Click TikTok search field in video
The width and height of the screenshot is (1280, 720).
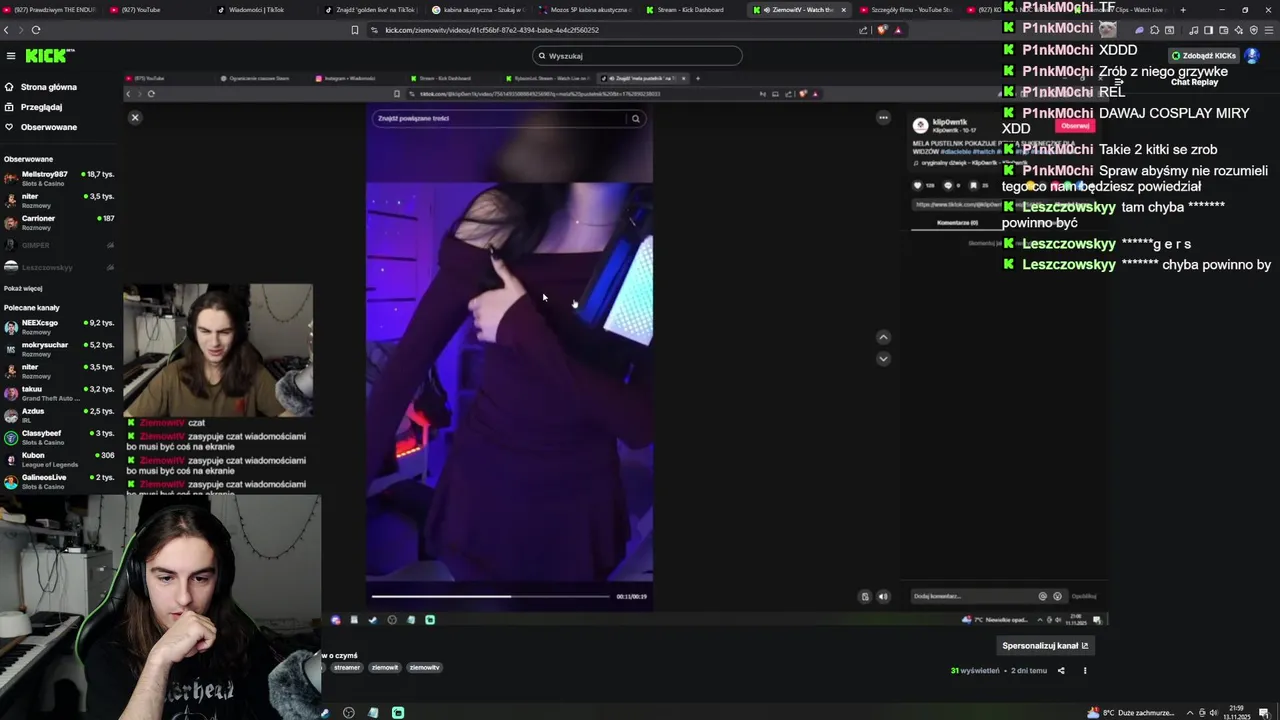point(498,118)
